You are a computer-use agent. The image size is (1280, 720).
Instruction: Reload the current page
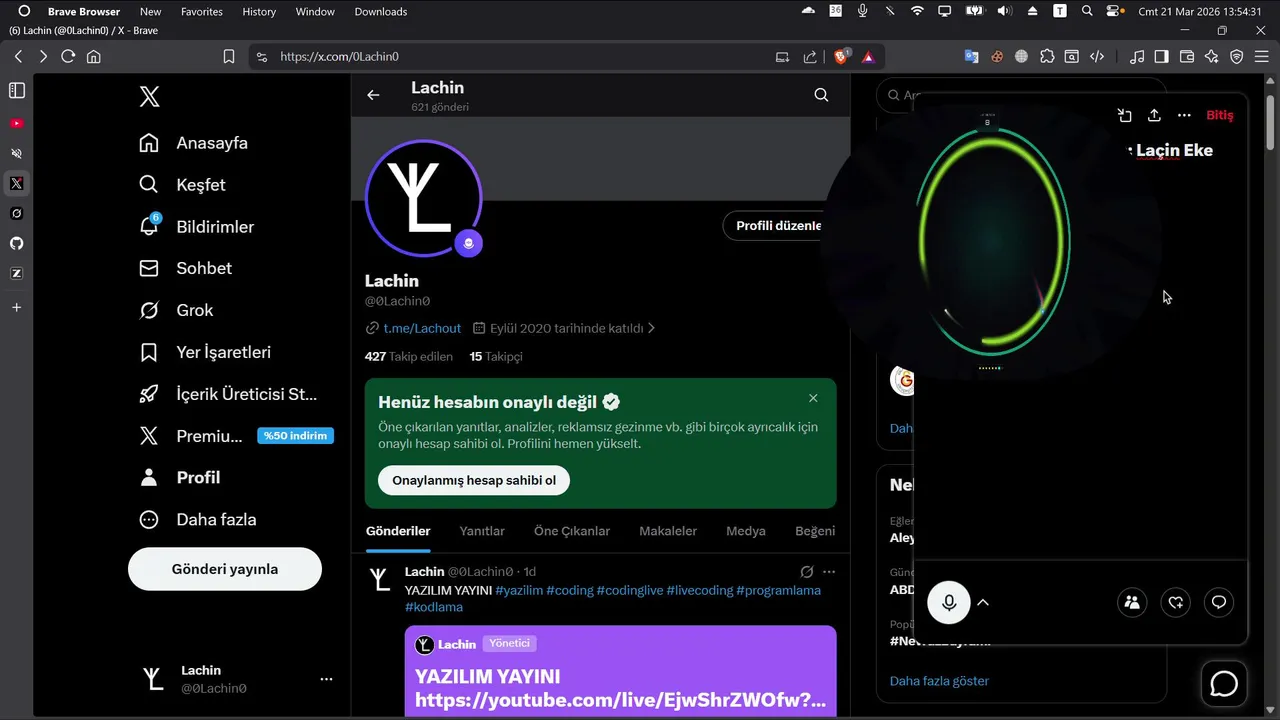[68, 57]
